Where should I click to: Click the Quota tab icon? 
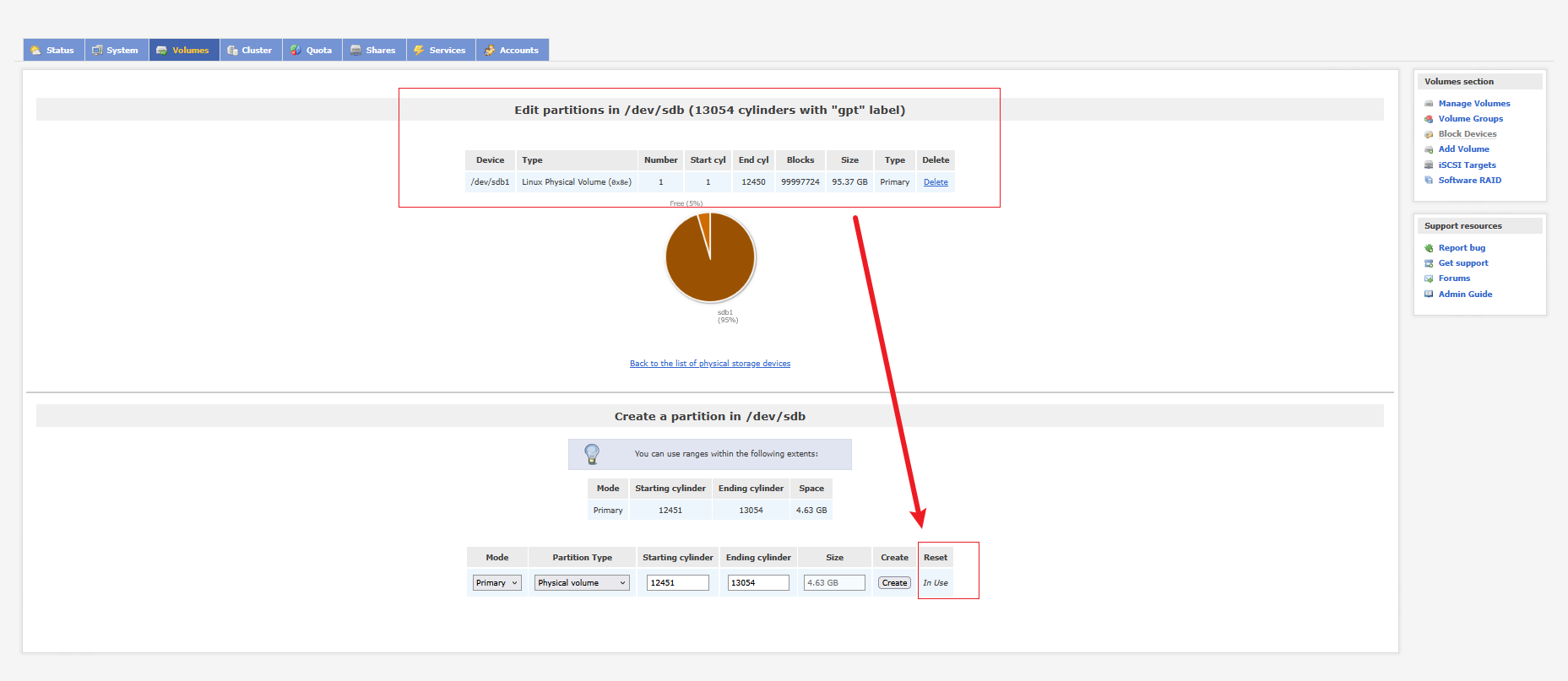pyautogui.click(x=296, y=51)
